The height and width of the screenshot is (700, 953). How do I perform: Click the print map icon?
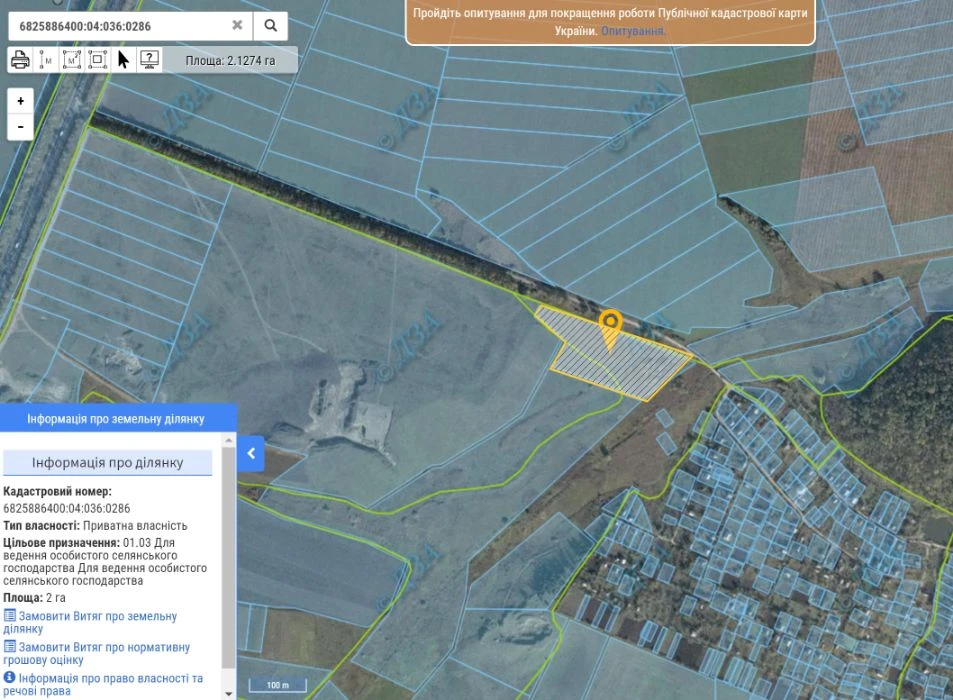point(20,60)
